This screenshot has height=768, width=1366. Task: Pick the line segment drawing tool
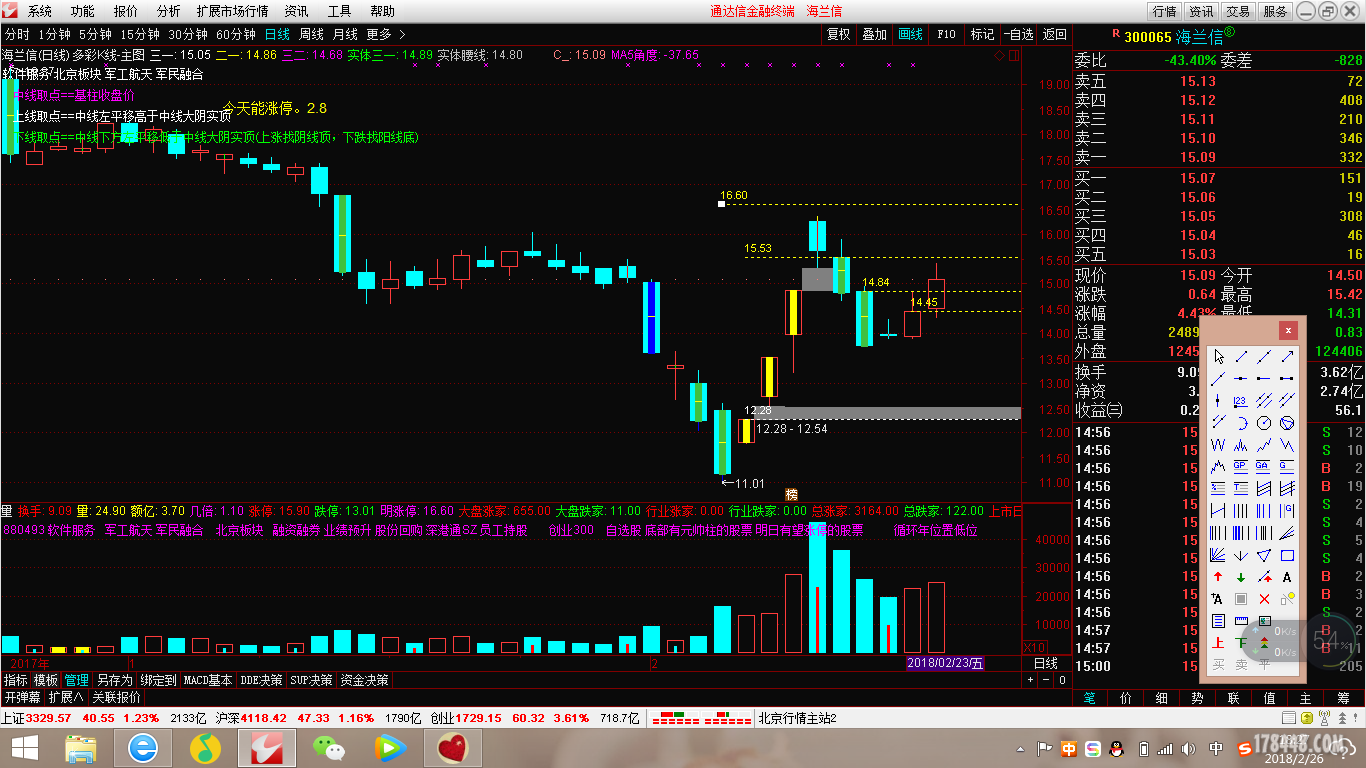click(x=1241, y=357)
